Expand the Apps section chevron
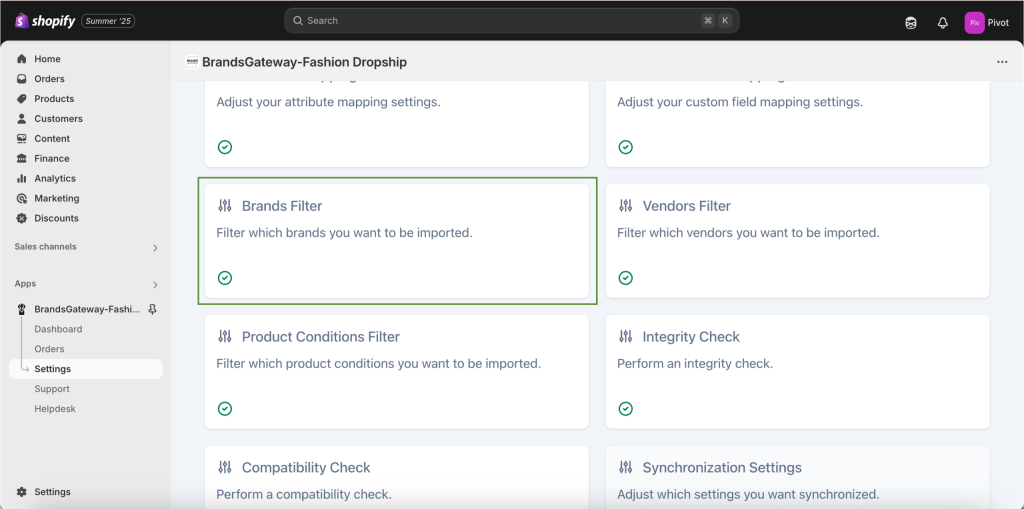This screenshot has width=1024, height=509. 155,285
